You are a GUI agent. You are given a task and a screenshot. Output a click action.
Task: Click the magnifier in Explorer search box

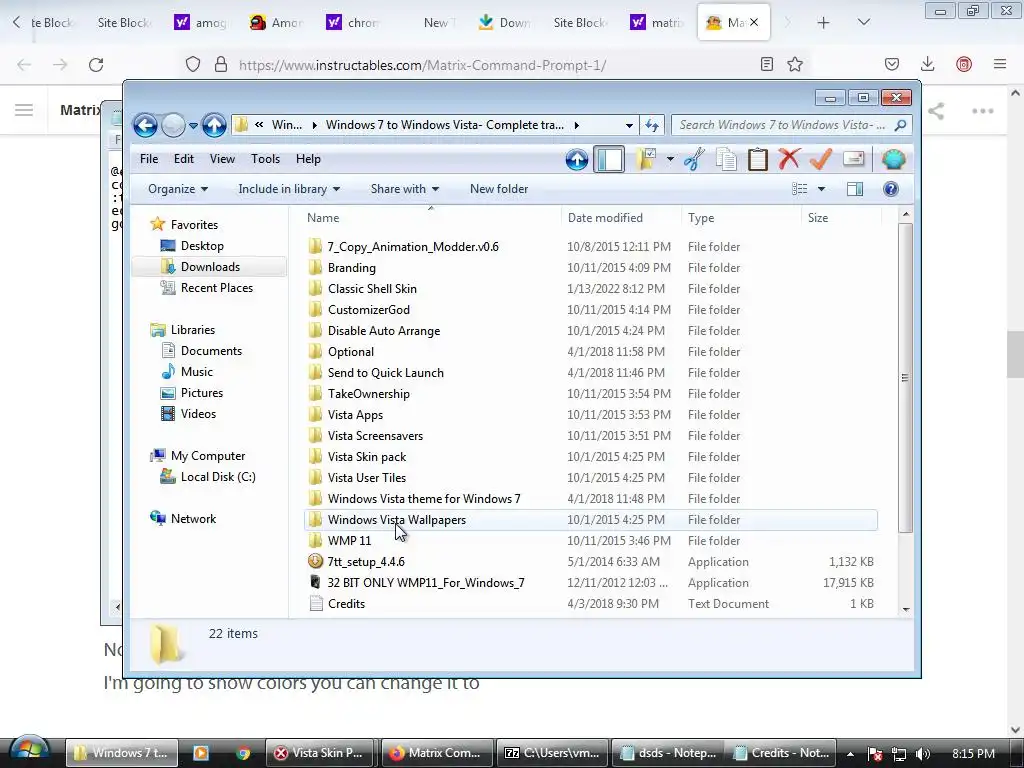[x=901, y=125]
